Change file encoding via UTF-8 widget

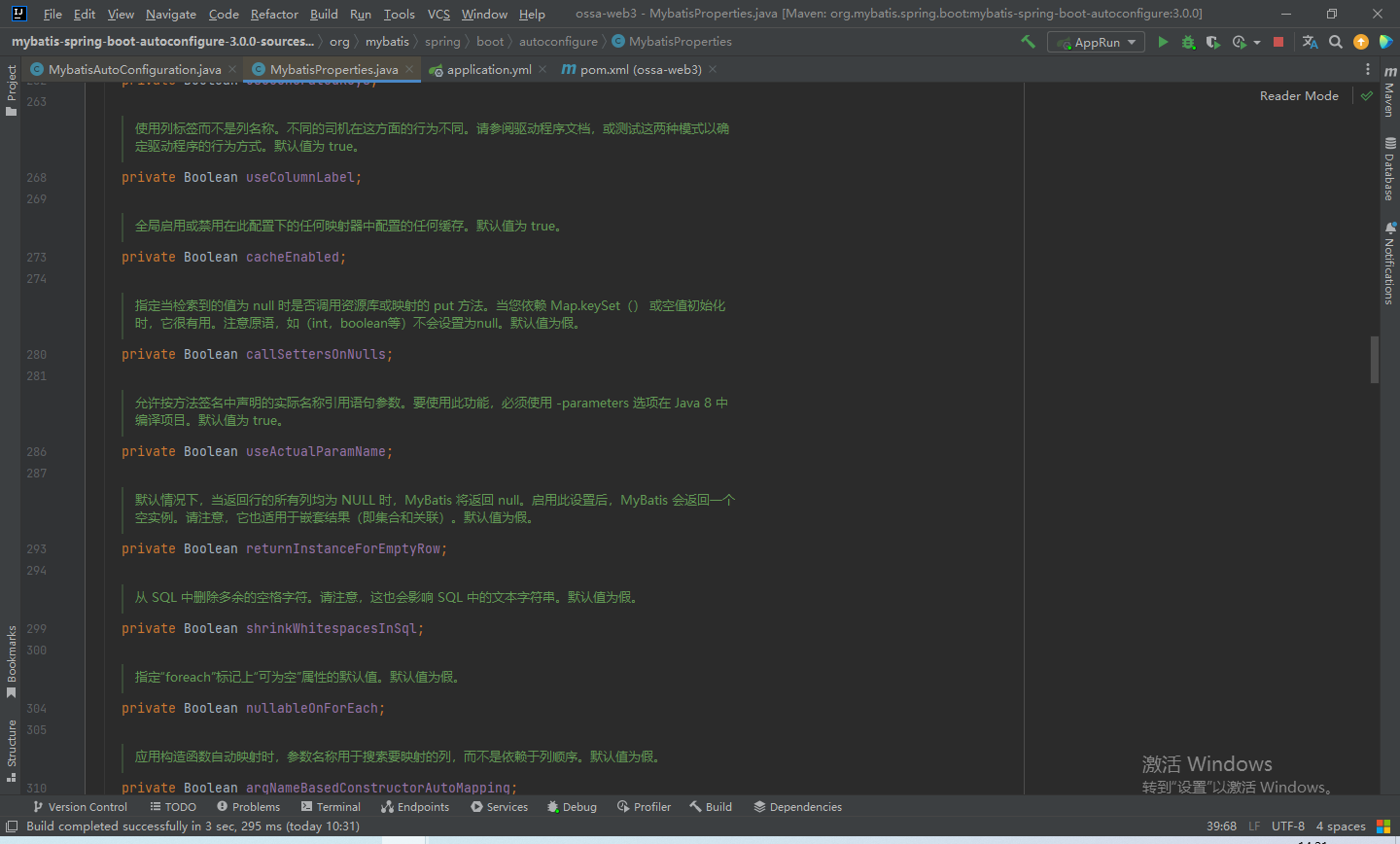1288,826
